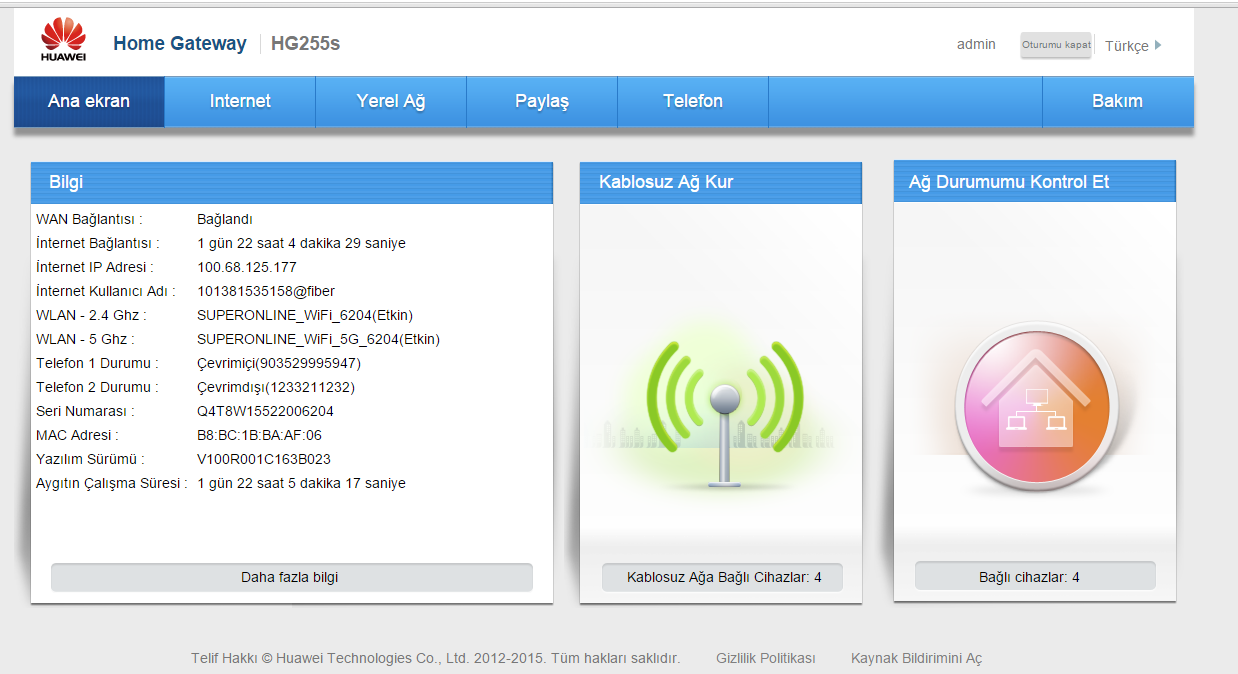Click the admin username text

coord(976,44)
